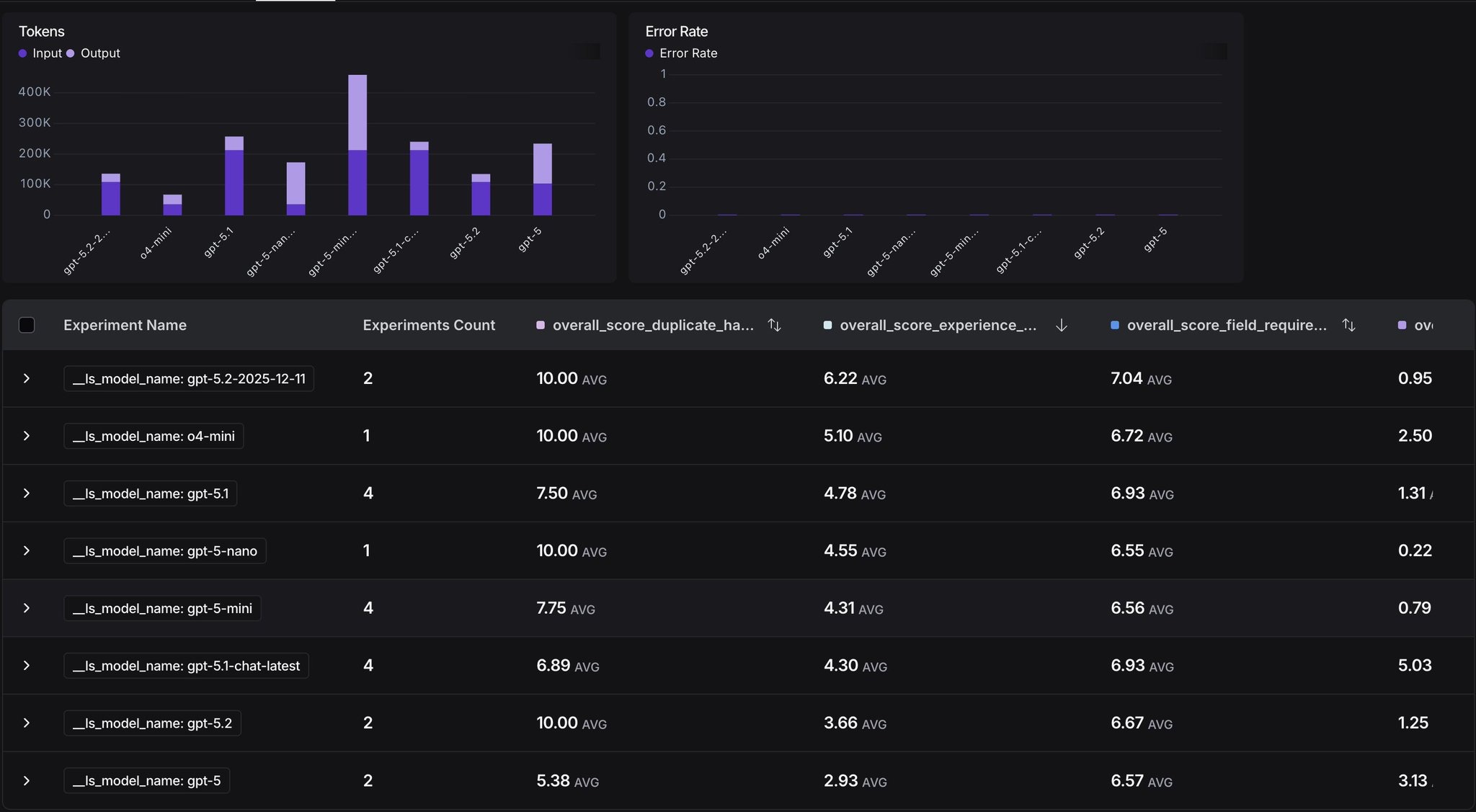Click the Experiments Count column header
Screen dimensions: 1476x812
point(429,325)
